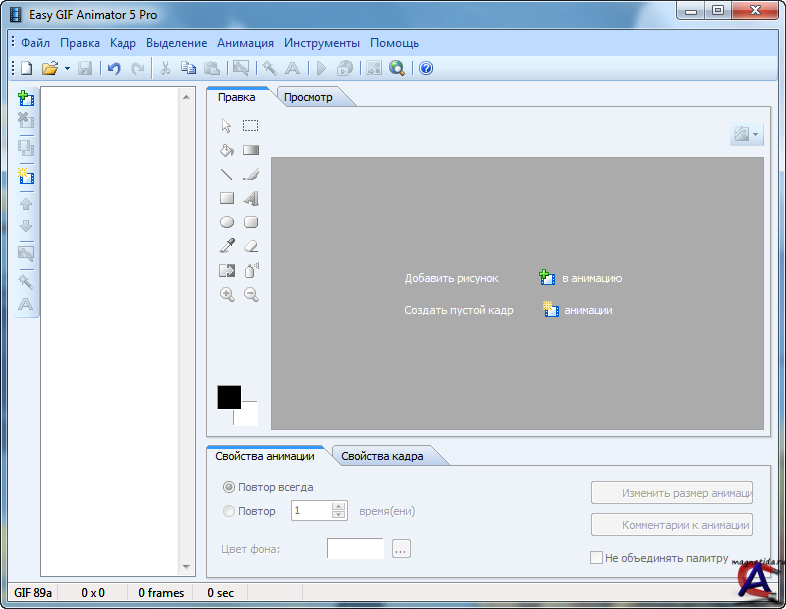Screen dimensions: 786x609
Task: Select the ellipse shape tool
Action: (227, 222)
